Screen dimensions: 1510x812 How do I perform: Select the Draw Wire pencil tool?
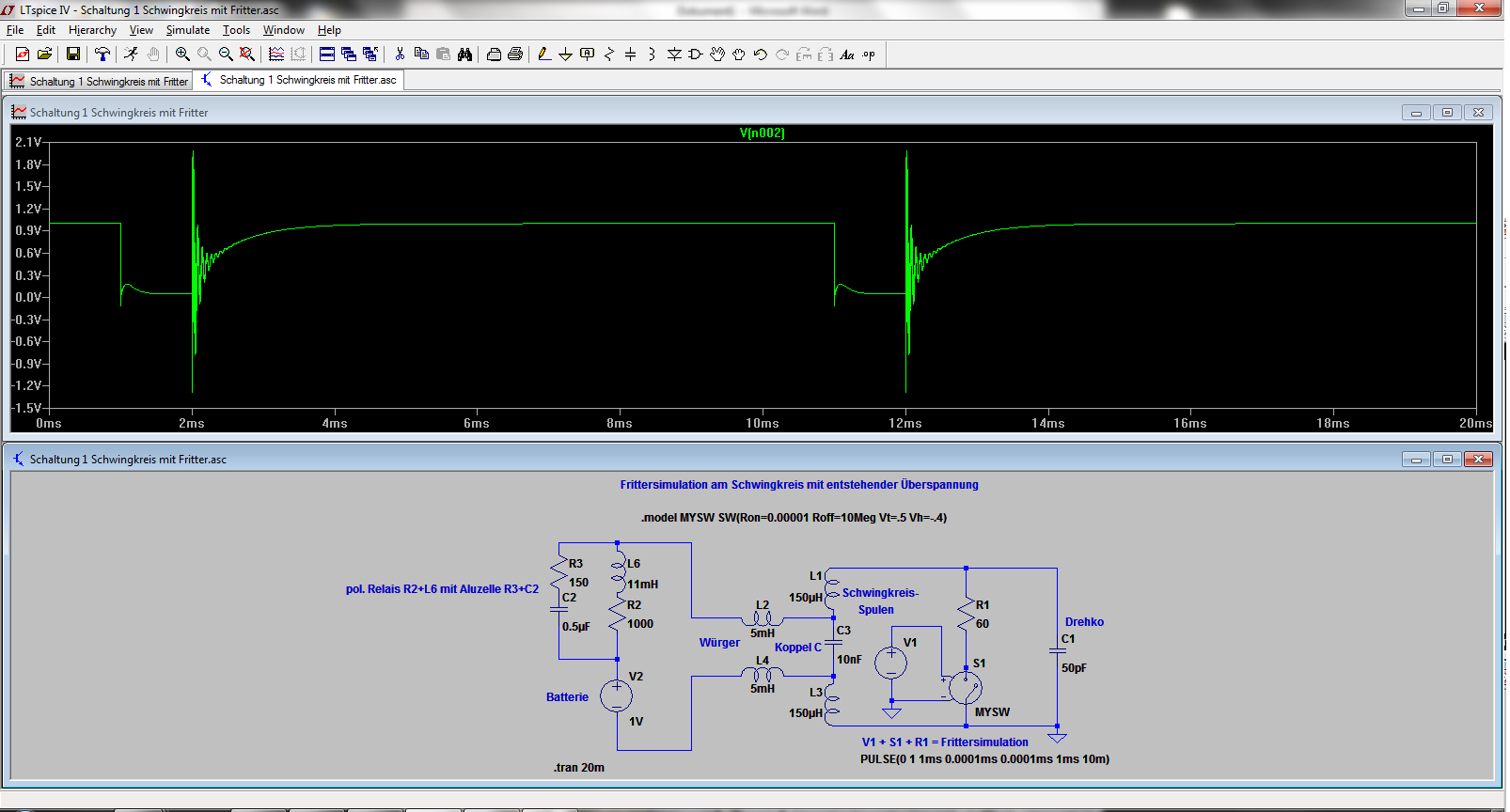(544, 55)
